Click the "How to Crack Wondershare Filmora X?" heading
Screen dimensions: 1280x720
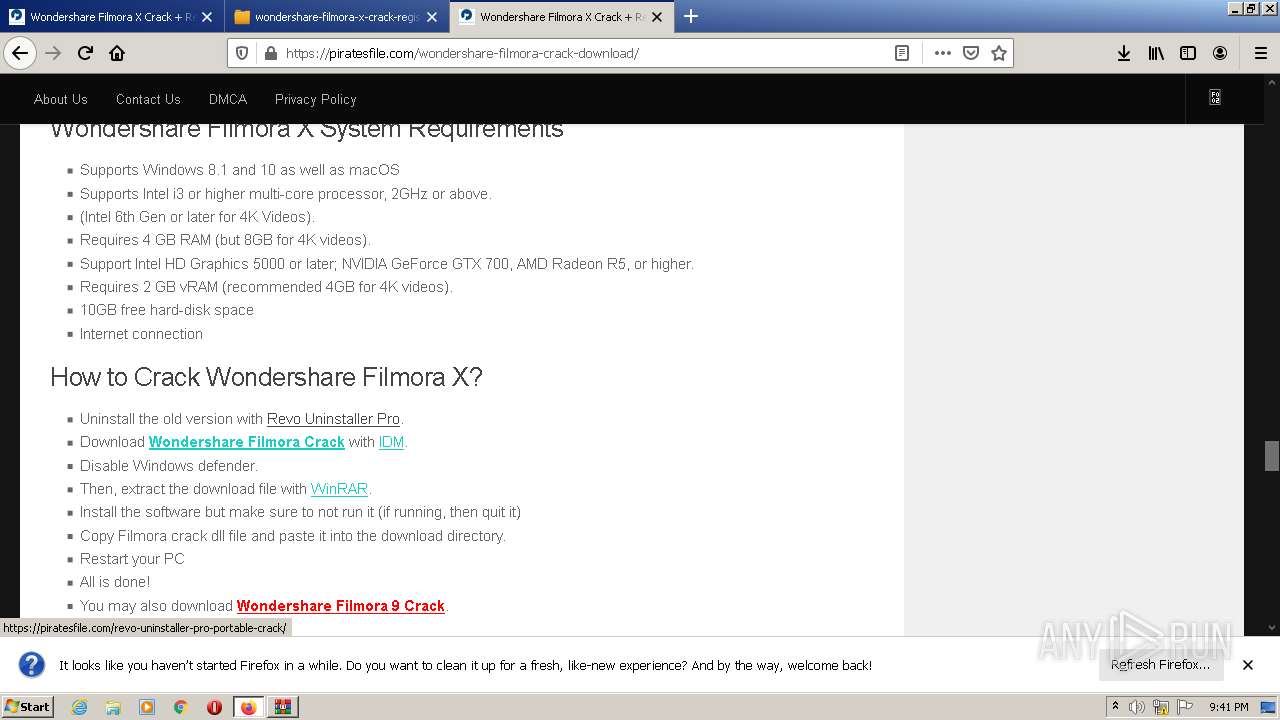tap(266, 377)
